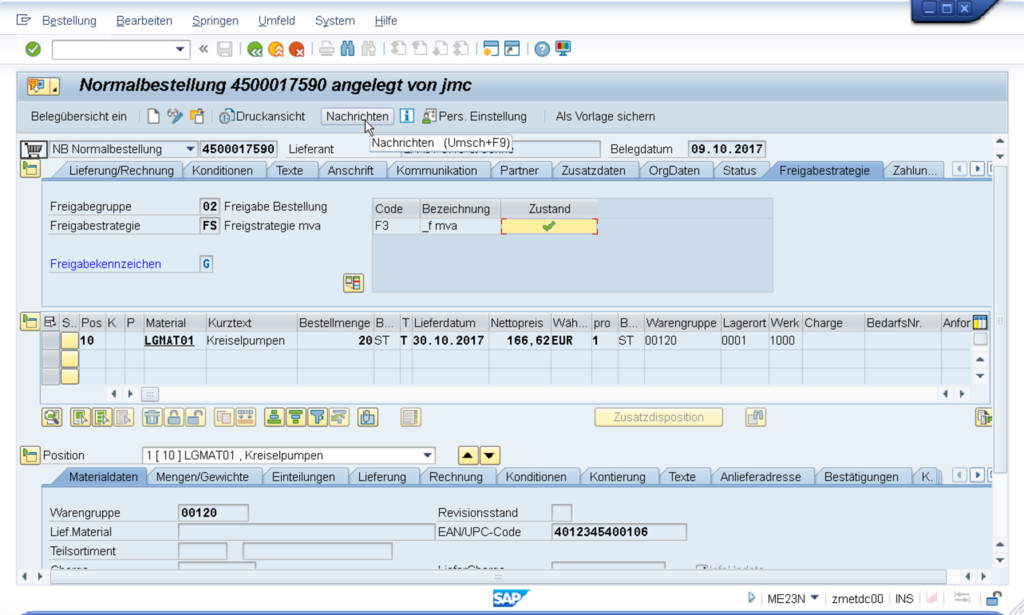Click the Save diskette icon
This screenshot has width=1024, height=615.
click(225, 49)
